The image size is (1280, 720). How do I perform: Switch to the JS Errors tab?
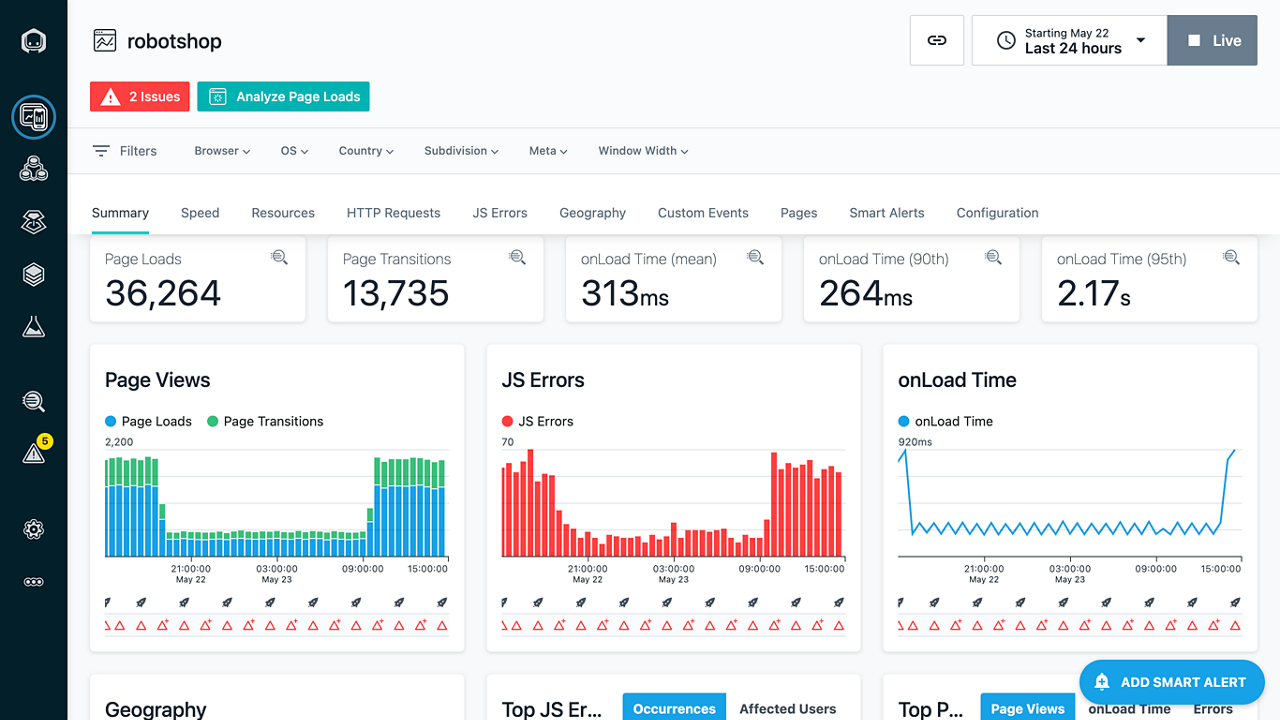coord(499,213)
